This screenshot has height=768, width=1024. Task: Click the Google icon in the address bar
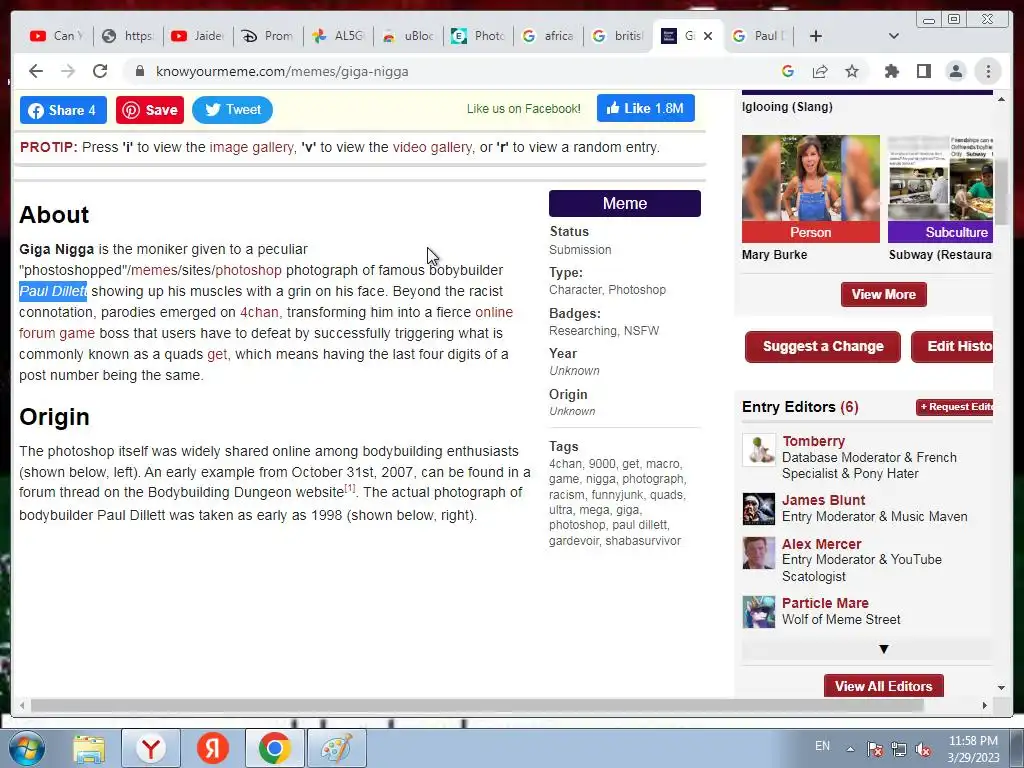(x=788, y=71)
